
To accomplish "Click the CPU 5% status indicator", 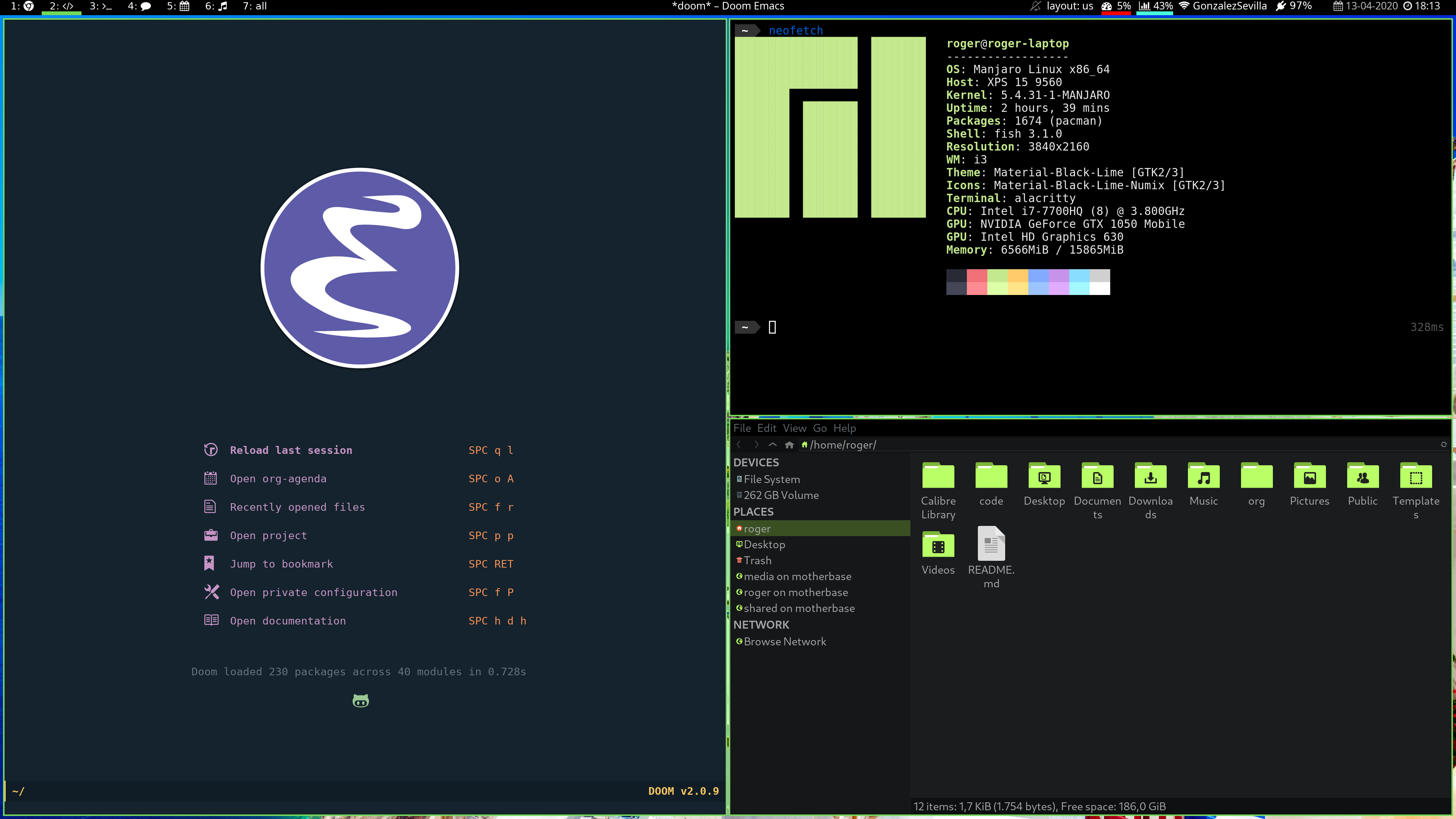I will pyautogui.click(x=1116, y=6).
